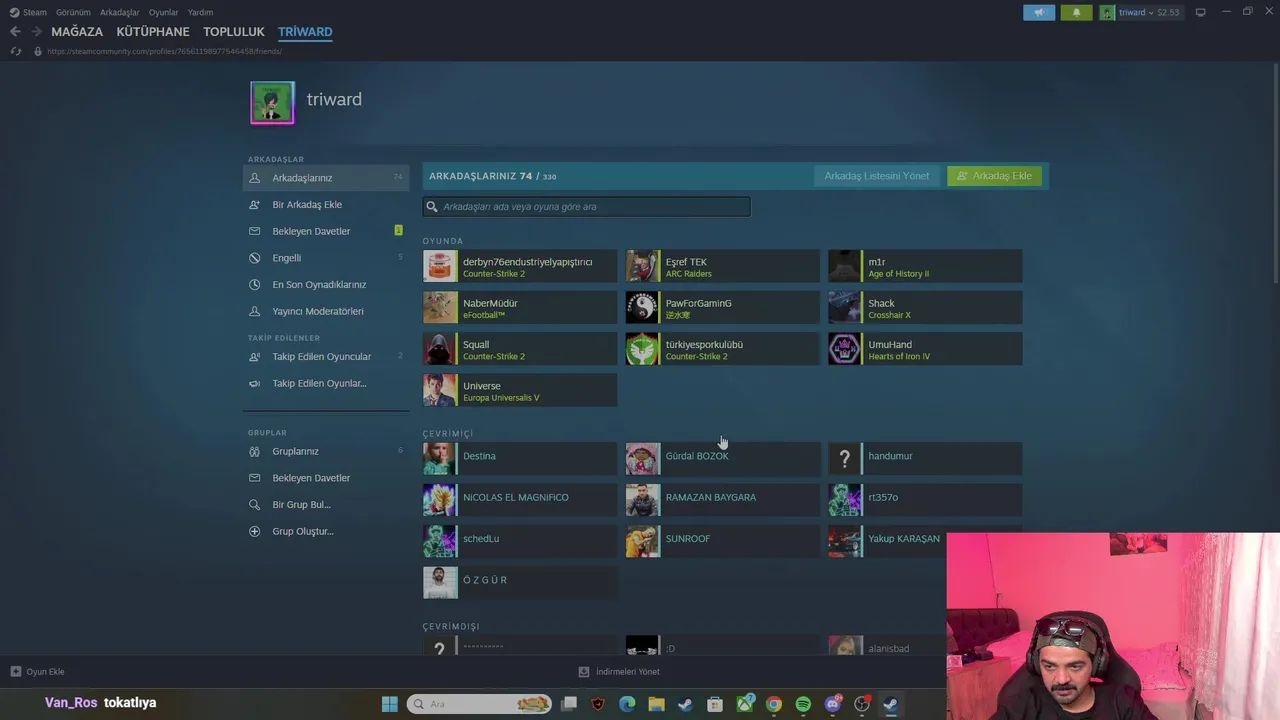Screen dimensions: 1280x720
Task: Switch to the TRİWARD tab
Action: coord(305,32)
